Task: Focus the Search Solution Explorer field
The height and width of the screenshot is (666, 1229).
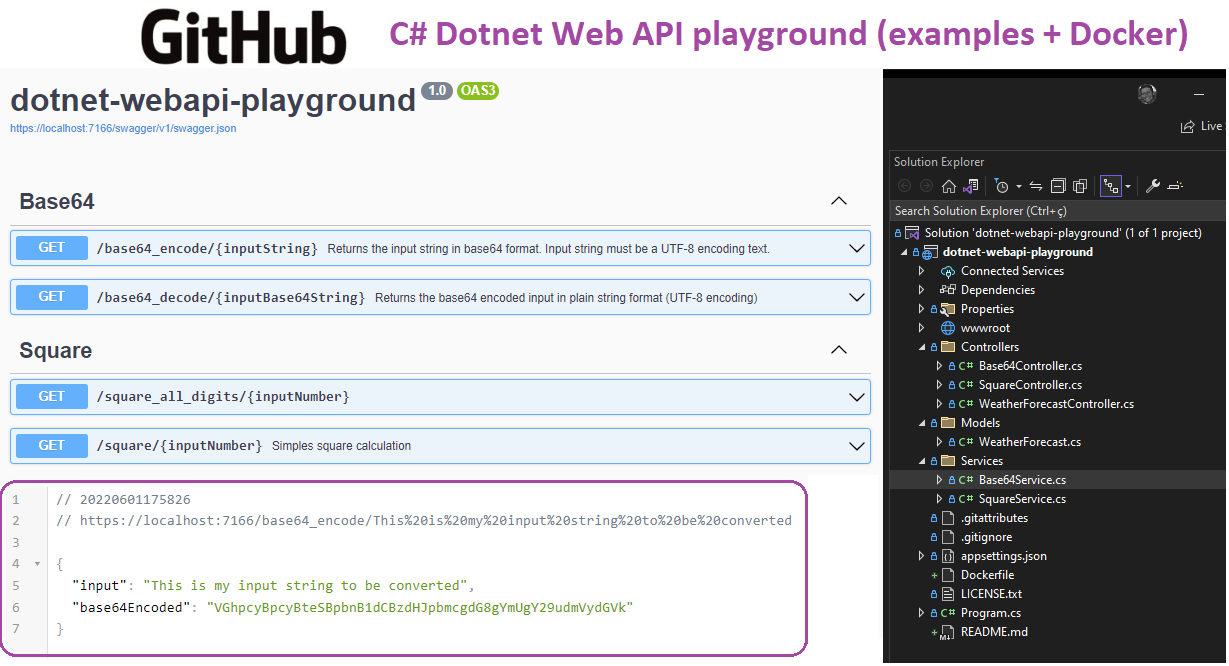Action: click(1058, 211)
